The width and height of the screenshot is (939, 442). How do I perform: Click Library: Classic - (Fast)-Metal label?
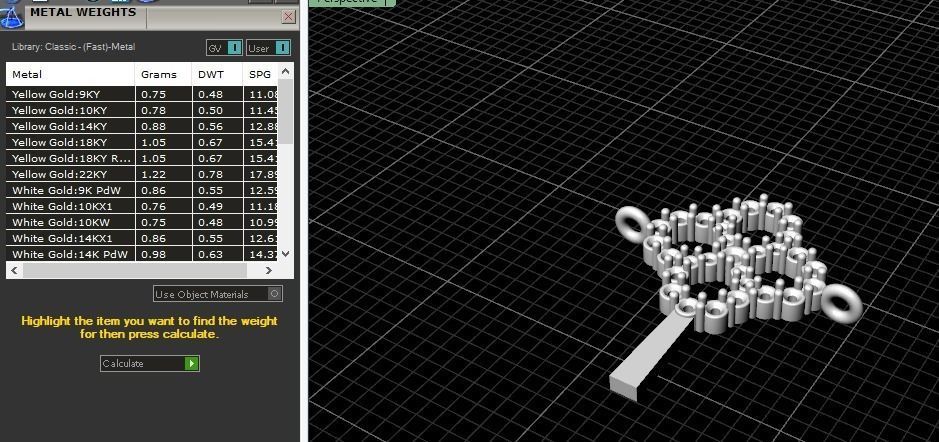tap(73, 47)
